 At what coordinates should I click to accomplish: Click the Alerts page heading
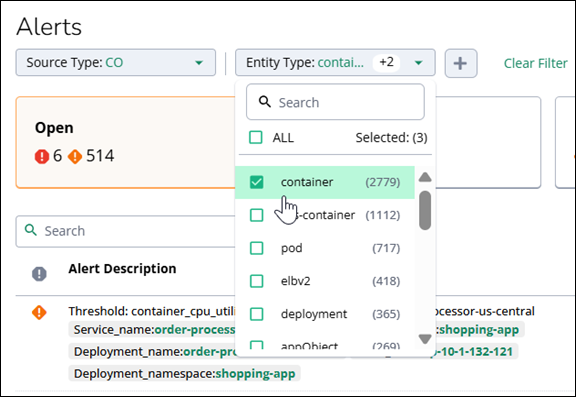(x=49, y=27)
